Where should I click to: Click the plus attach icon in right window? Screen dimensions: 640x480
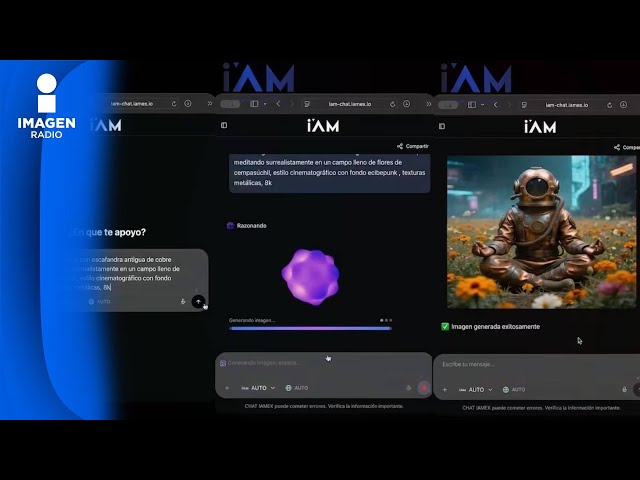pyautogui.click(x=445, y=390)
